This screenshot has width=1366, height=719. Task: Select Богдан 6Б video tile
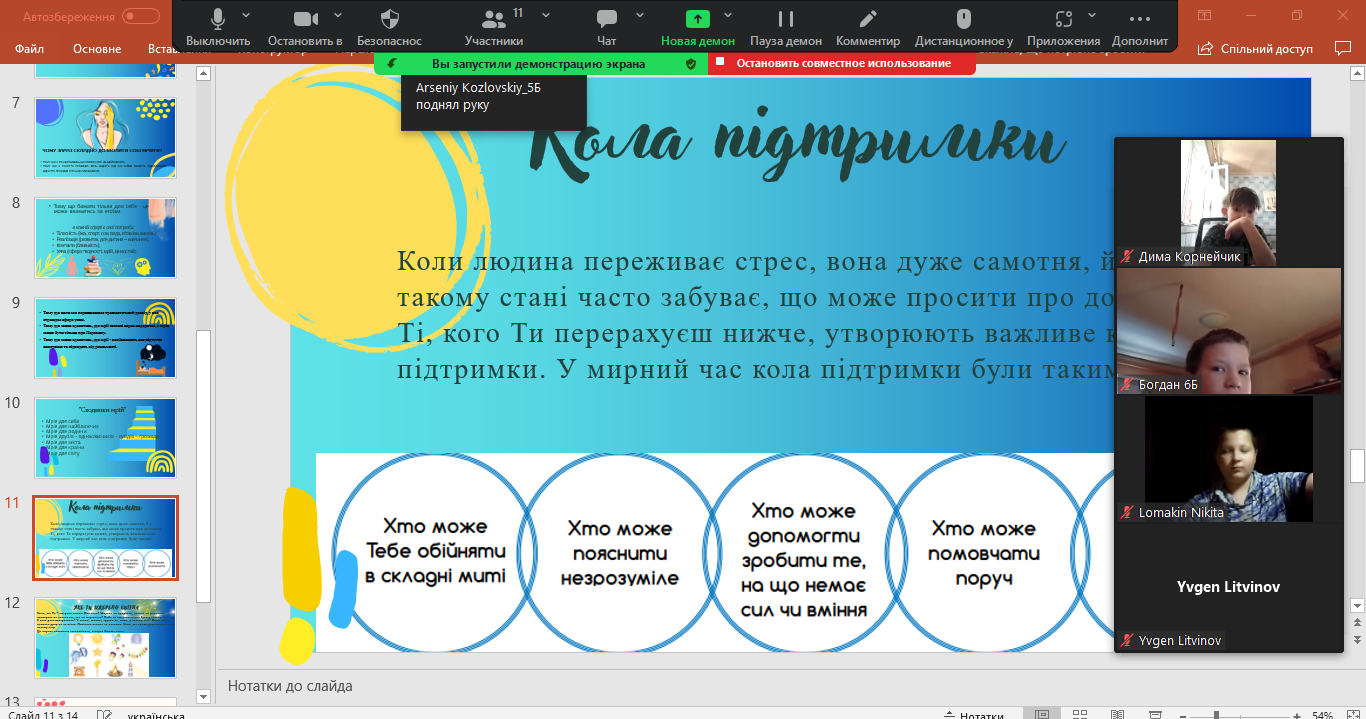(1229, 330)
